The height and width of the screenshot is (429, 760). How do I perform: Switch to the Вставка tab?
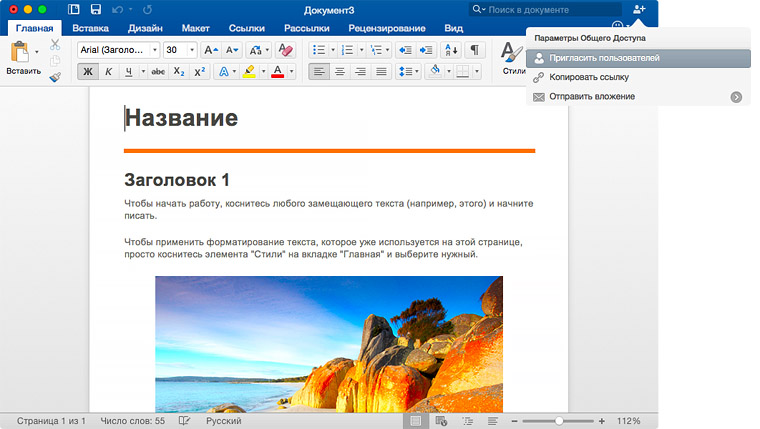tap(91, 29)
